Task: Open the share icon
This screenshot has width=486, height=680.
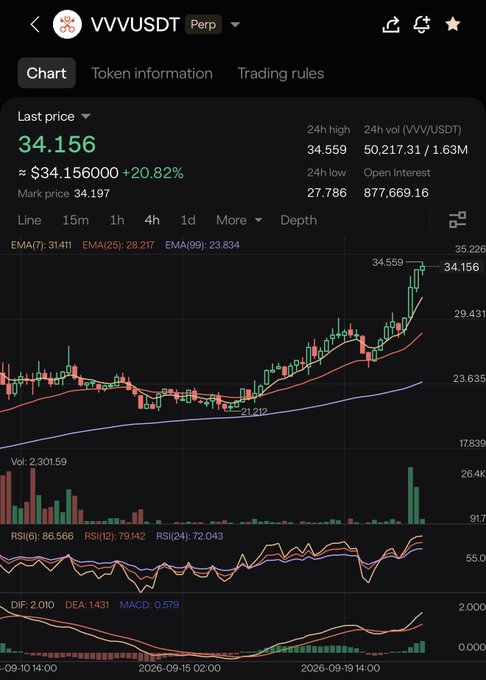Action: coord(391,24)
